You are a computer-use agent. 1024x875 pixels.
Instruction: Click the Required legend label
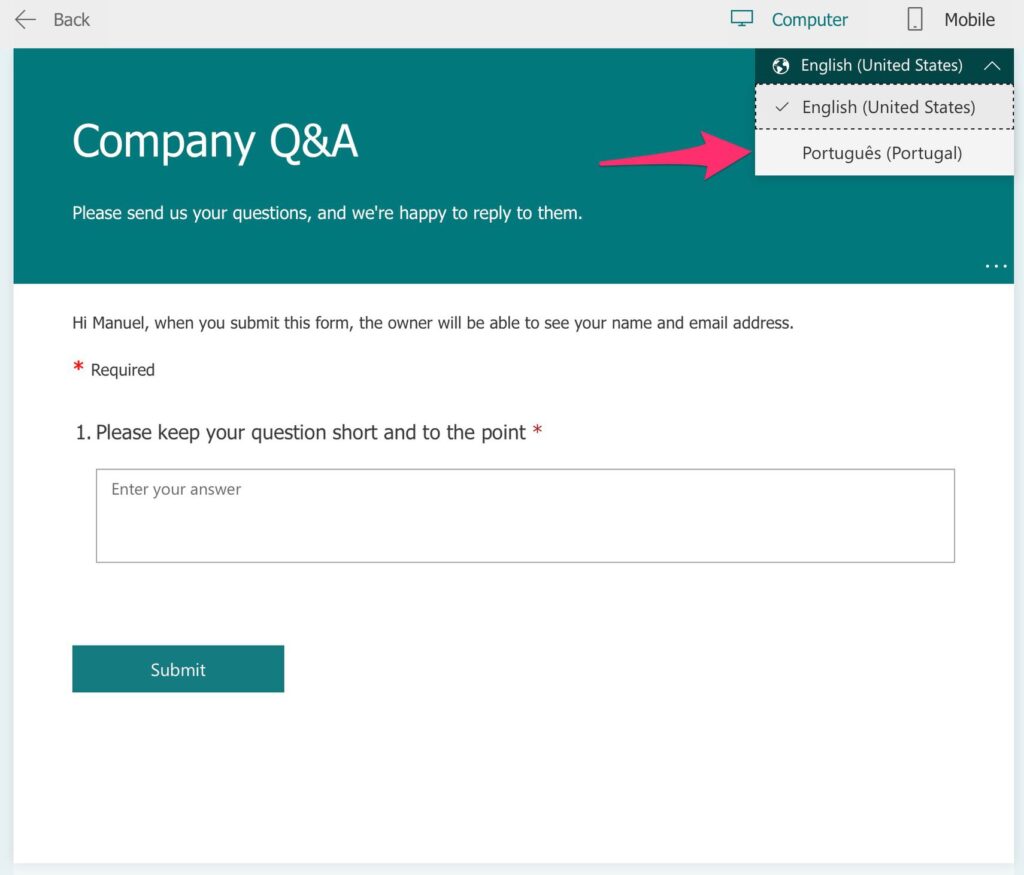pyautogui.click(x=122, y=370)
